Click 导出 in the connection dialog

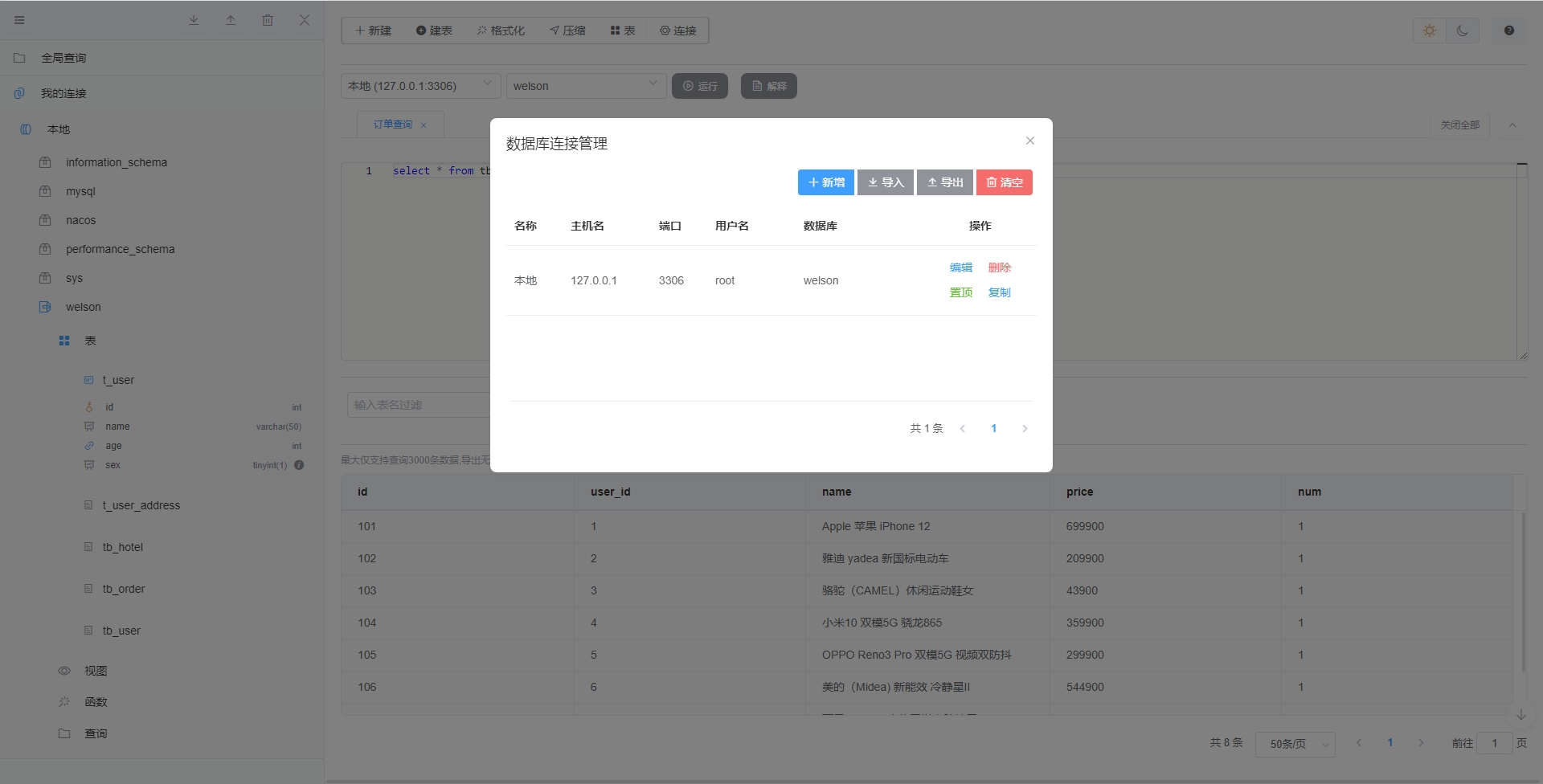945,182
